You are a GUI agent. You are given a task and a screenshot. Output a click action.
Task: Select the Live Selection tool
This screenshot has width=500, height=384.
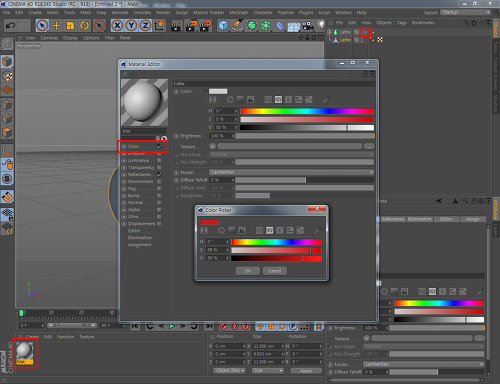point(42,25)
